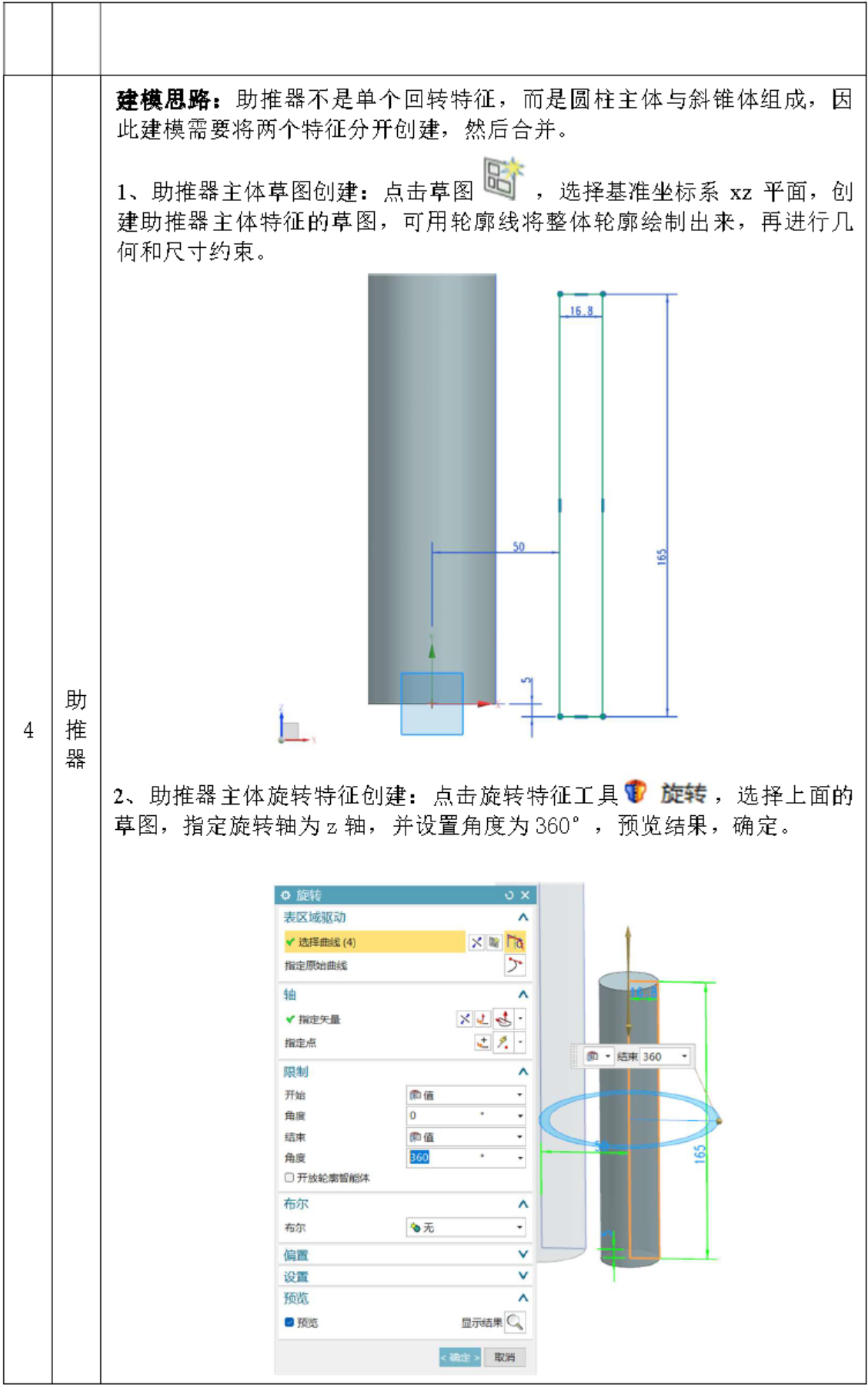868x1388 pixels.
Task: Collapse the 轴 section
Action: click(523, 994)
